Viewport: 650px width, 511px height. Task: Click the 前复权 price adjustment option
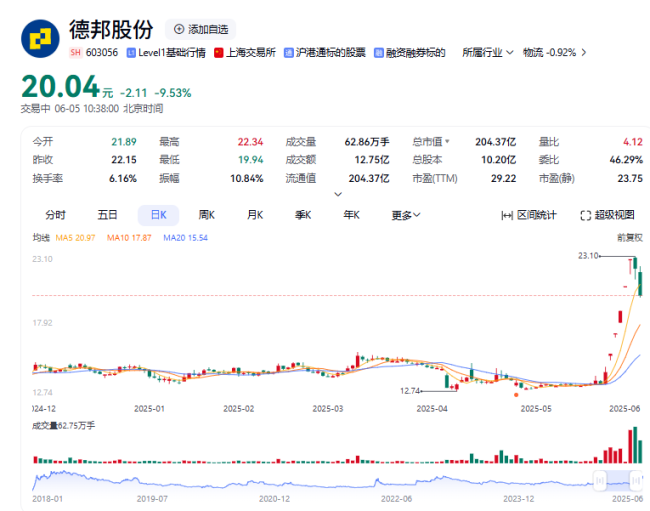[x=629, y=237]
